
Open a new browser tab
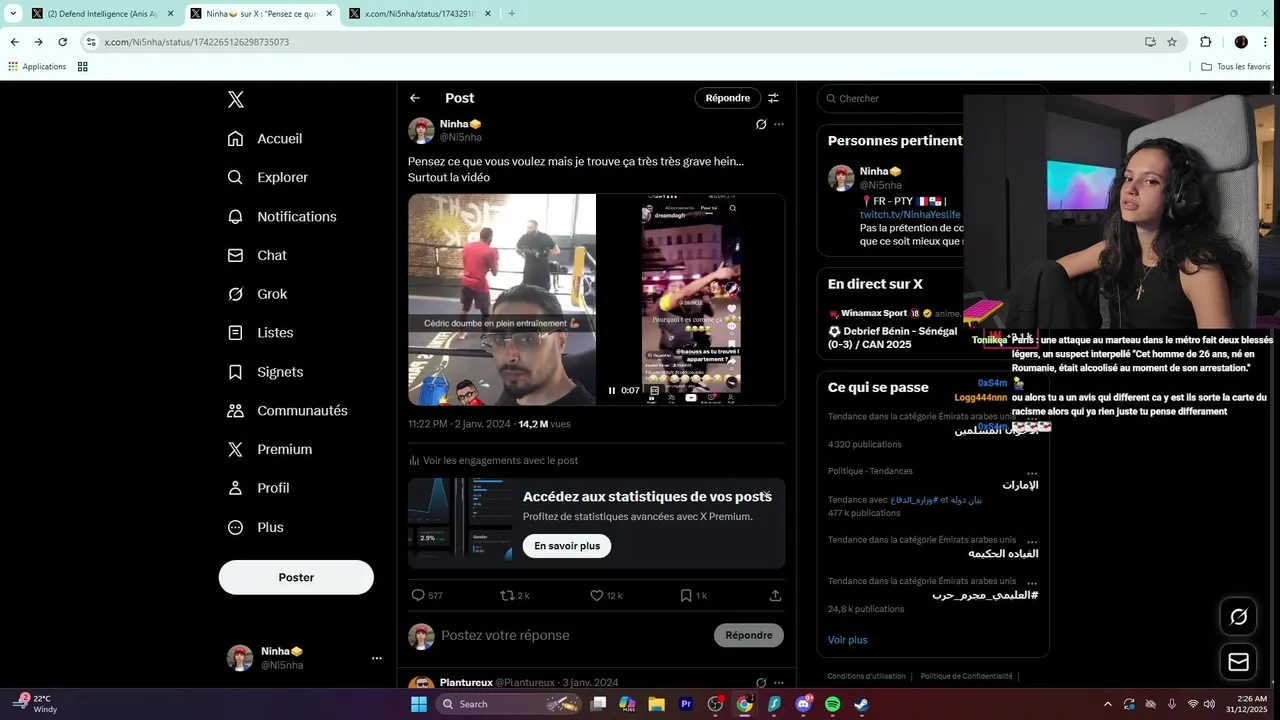(512, 14)
